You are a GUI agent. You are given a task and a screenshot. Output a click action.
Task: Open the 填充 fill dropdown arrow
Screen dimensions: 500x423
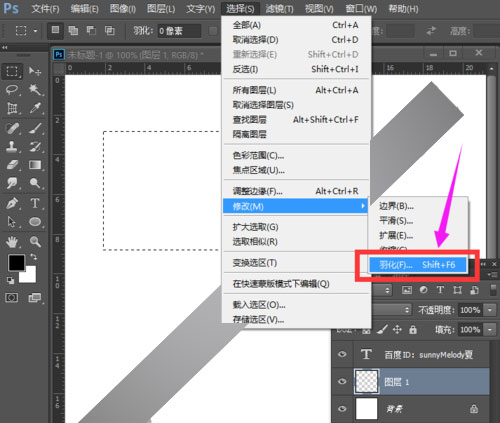coord(490,330)
